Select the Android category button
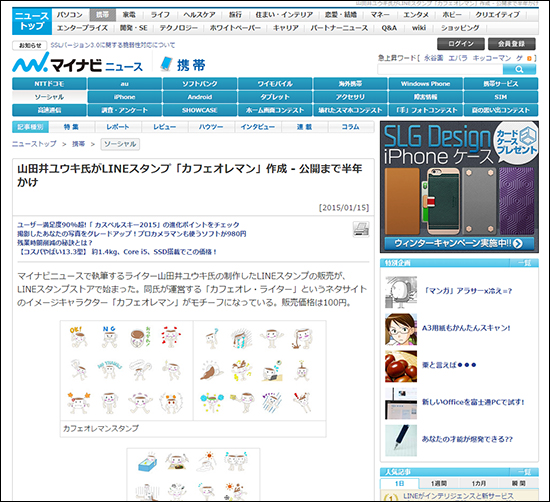This screenshot has width=550, height=502. [x=200, y=97]
